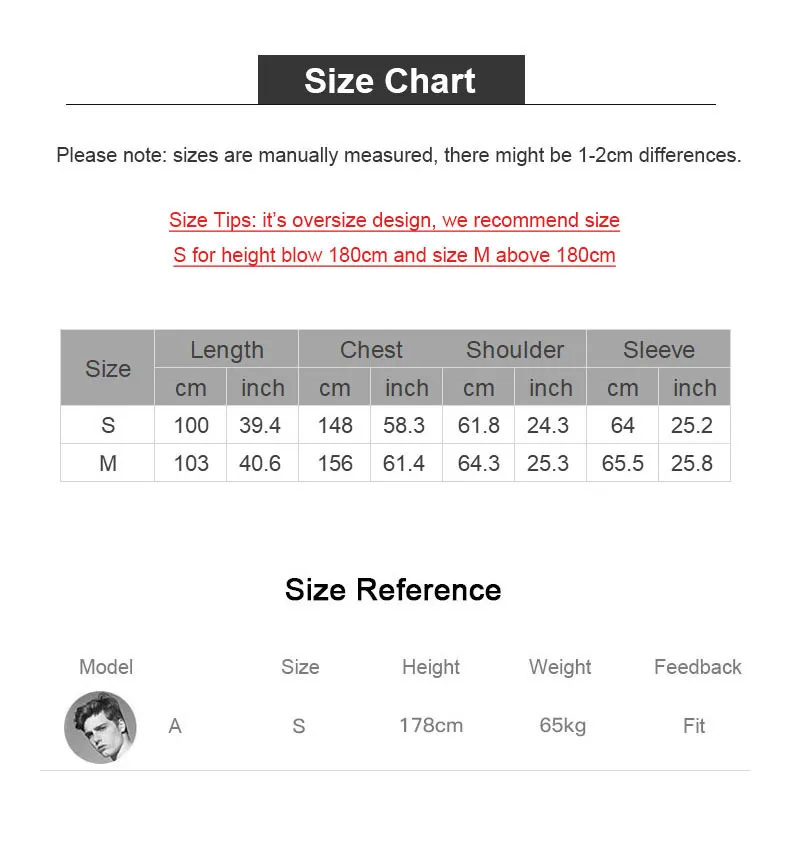
Task: Click the red 'S for height blow 180cm' line
Action: 394,255
